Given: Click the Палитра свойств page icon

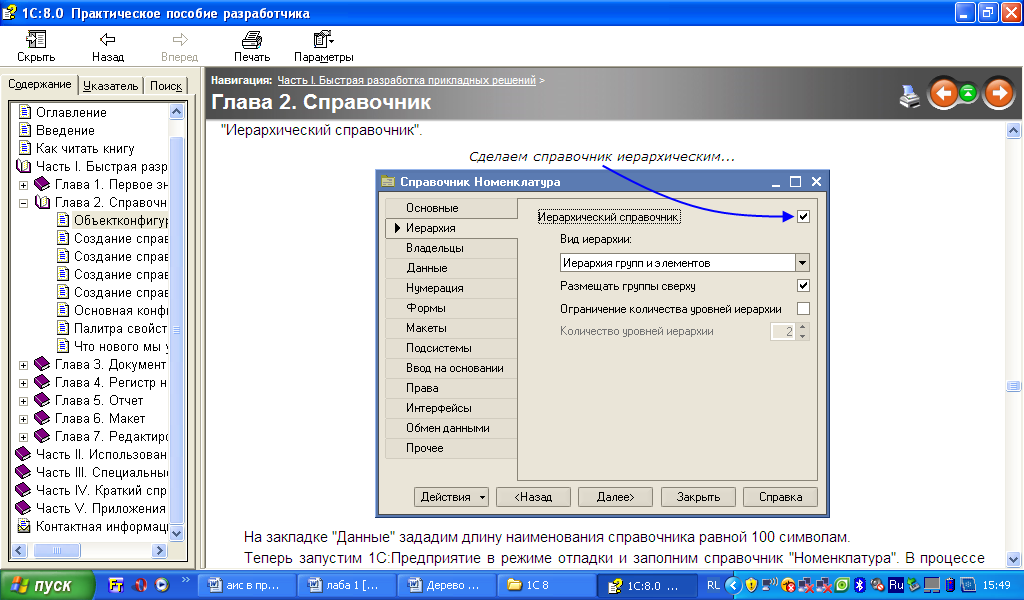Looking at the screenshot, I should [63, 328].
